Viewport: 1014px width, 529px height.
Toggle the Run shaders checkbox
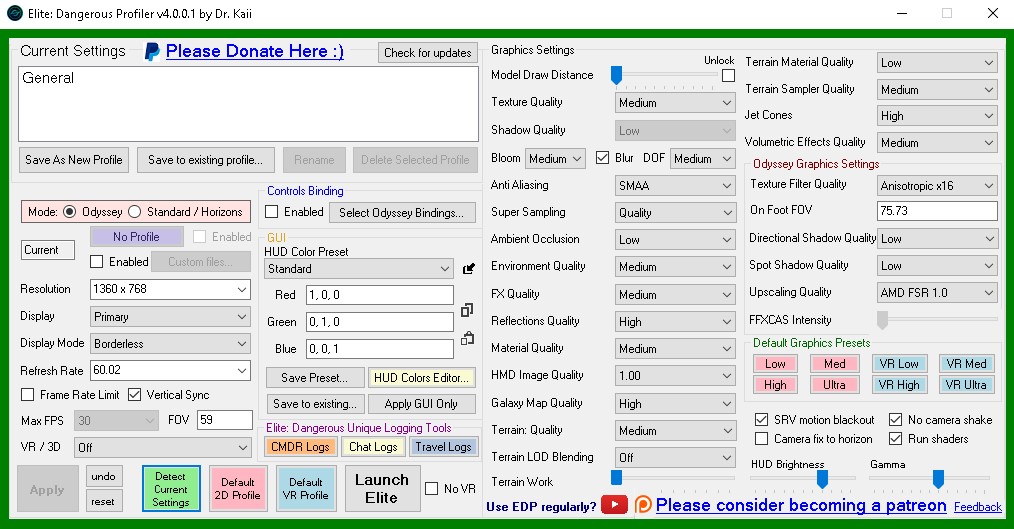[896, 438]
